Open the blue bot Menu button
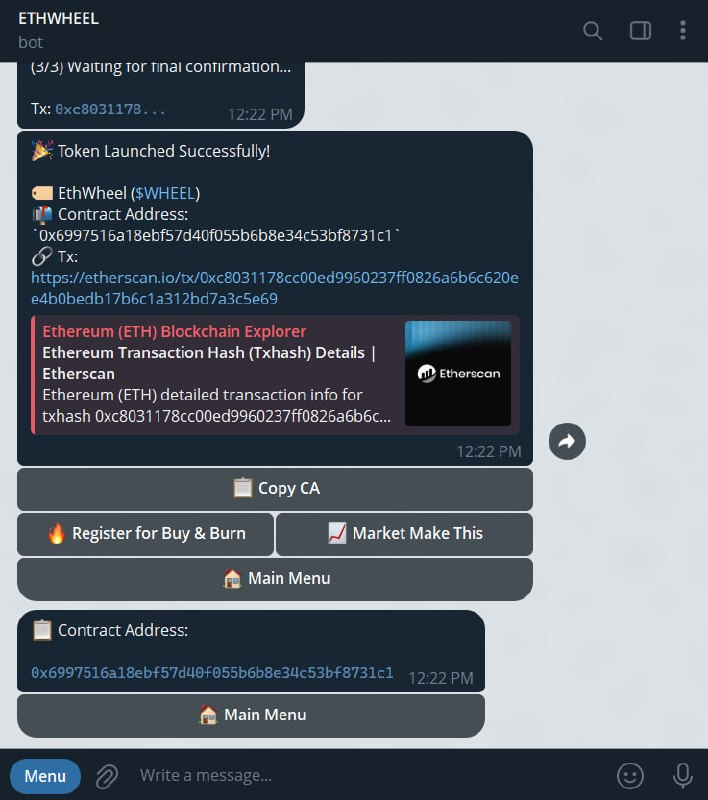 pyautogui.click(x=45, y=777)
